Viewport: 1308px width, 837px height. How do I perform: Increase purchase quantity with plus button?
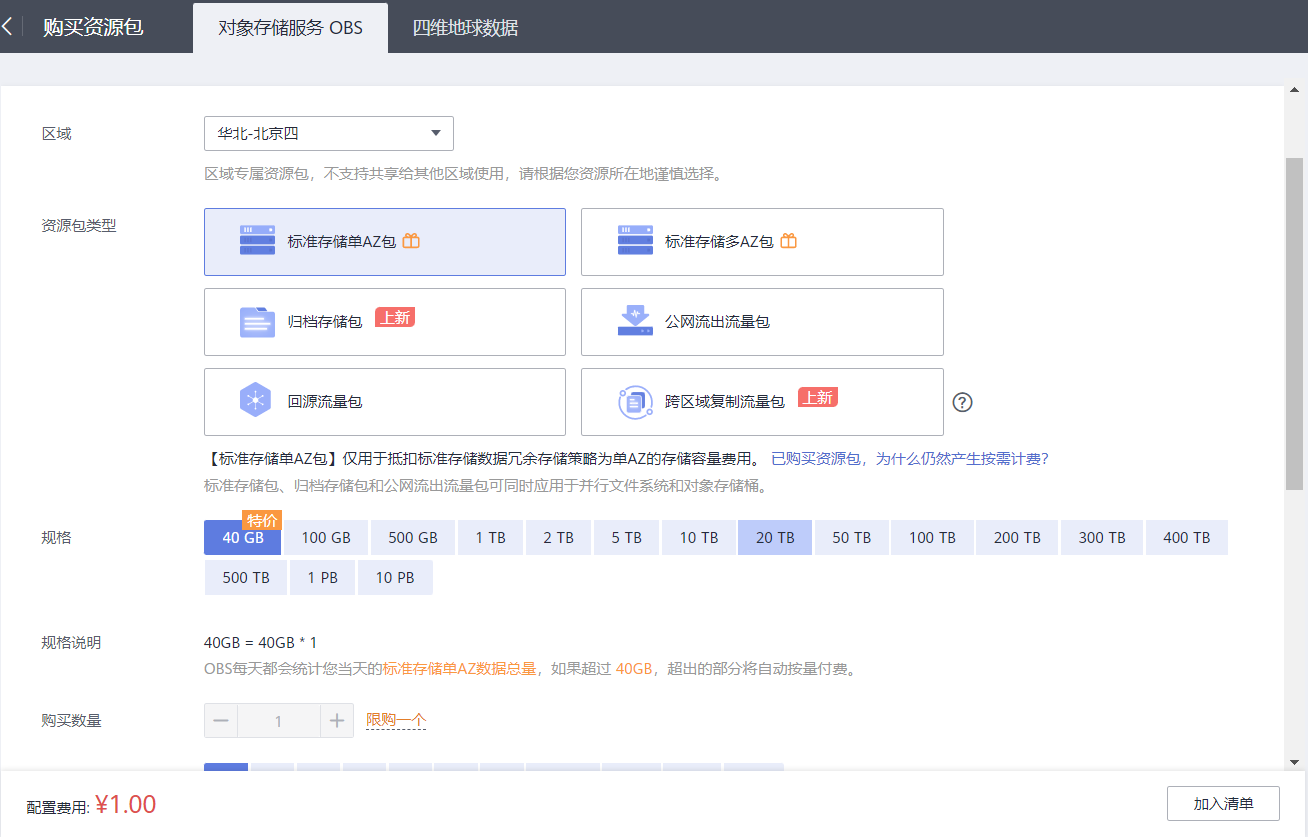point(336,720)
